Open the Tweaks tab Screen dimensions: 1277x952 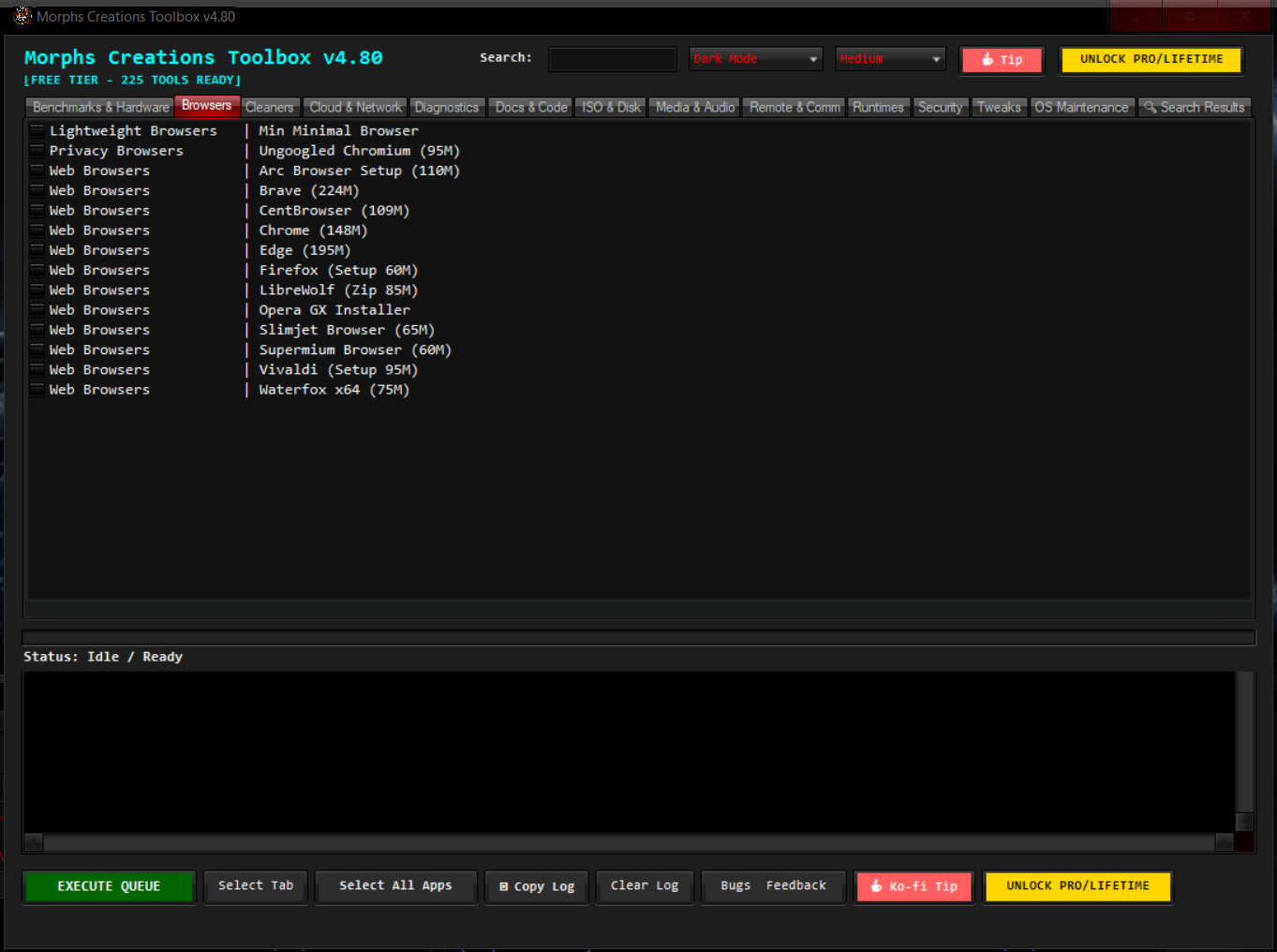[x=999, y=108]
